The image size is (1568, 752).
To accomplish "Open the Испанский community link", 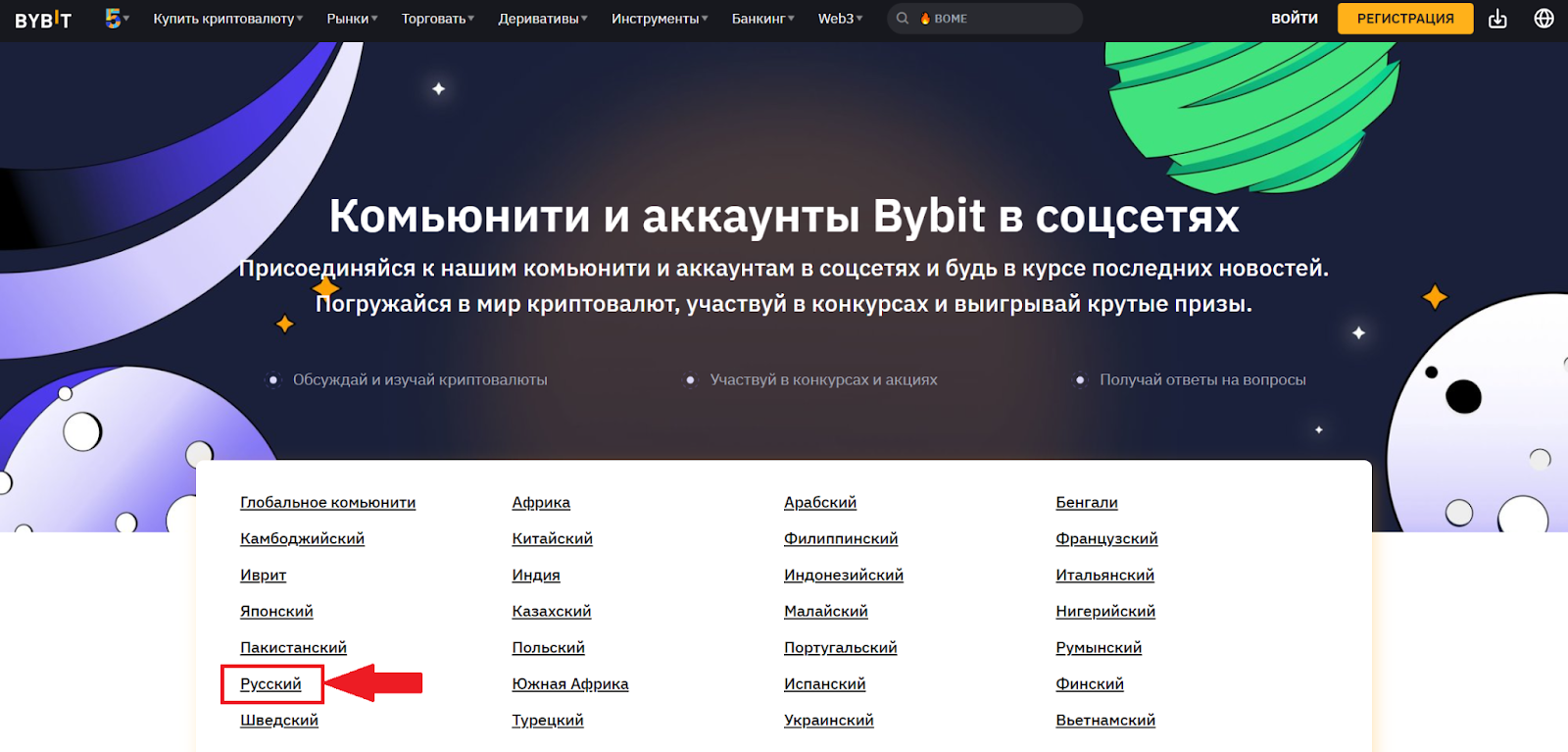I will [825, 683].
